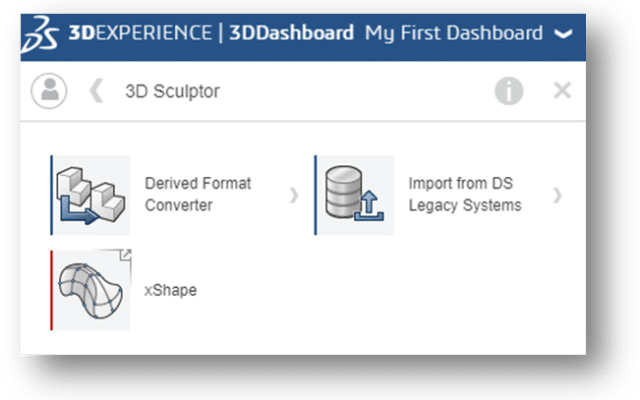Open the Derived Format Converter text label

[198, 195]
